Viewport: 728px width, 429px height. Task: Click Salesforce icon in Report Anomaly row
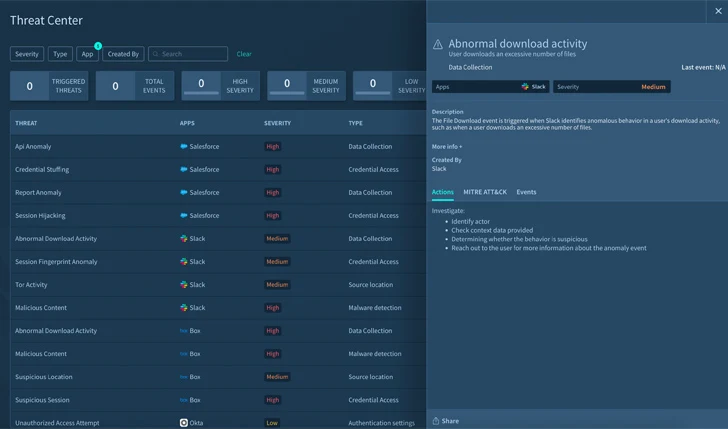pos(183,192)
